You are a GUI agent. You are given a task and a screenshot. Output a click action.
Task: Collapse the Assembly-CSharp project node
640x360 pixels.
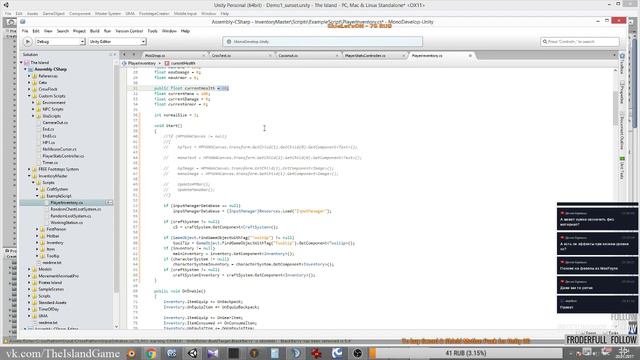(25, 69)
